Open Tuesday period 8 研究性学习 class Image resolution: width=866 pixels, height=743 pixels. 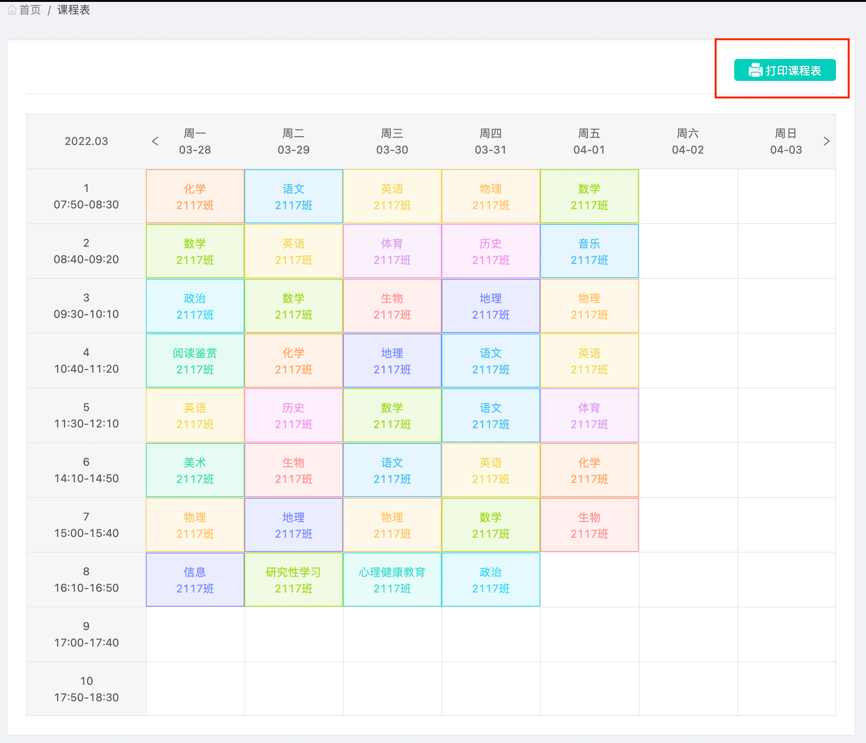click(293, 580)
